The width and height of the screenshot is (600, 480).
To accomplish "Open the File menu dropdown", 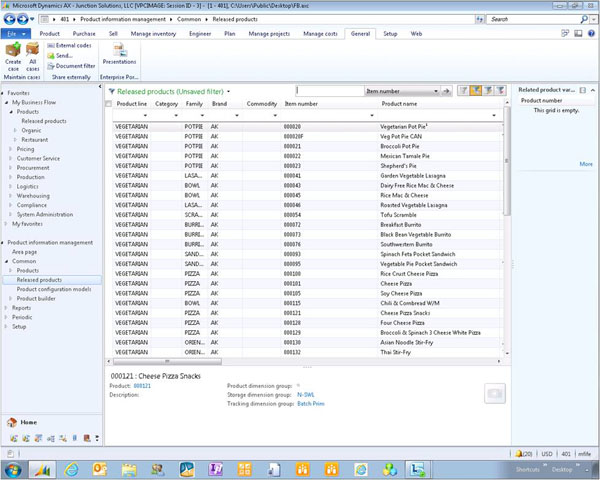I will 13,33.
